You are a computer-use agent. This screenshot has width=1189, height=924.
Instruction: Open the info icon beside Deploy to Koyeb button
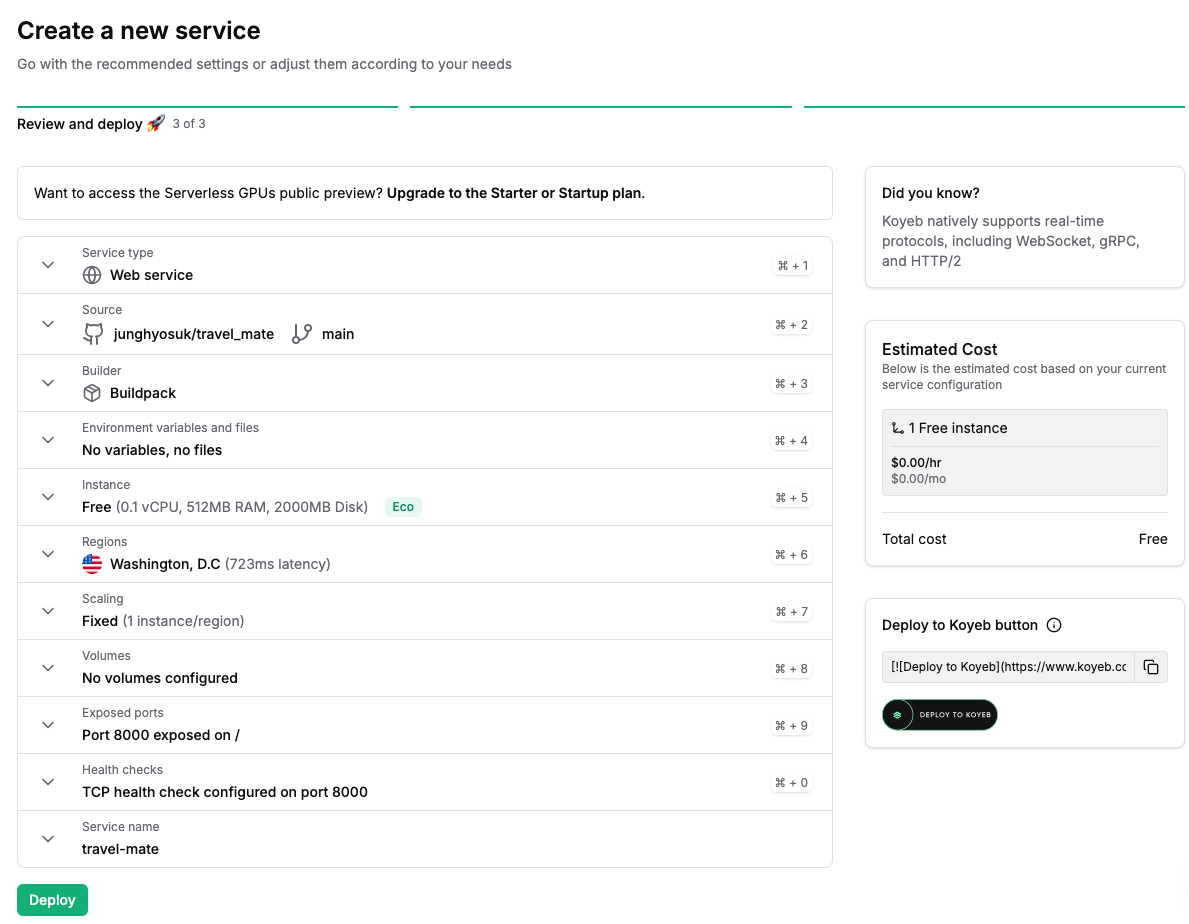coord(1054,625)
